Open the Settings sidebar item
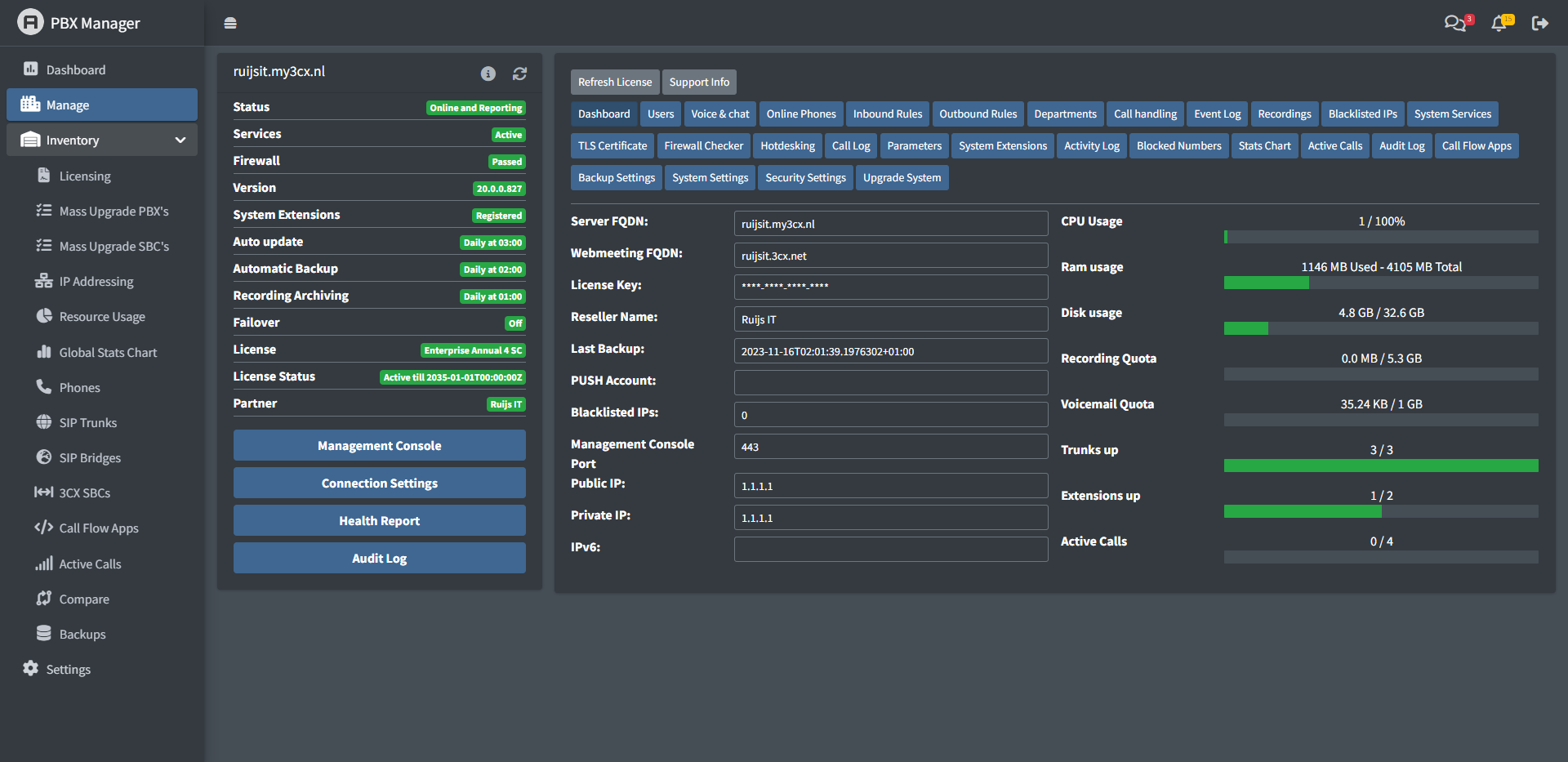This screenshot has width=1568, height=762. (x=68, y=669)
